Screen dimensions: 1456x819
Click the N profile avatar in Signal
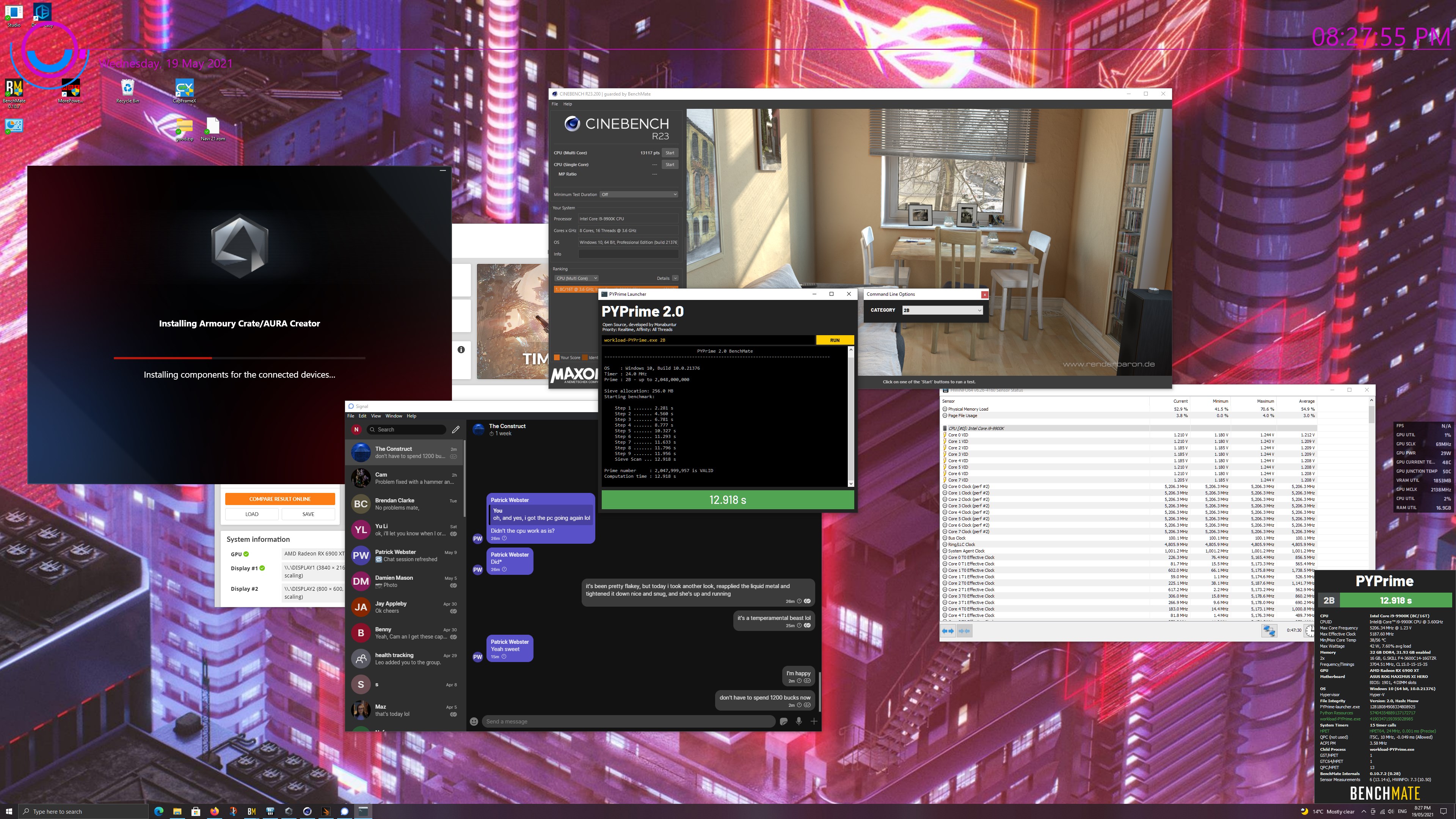coord(356,430)
